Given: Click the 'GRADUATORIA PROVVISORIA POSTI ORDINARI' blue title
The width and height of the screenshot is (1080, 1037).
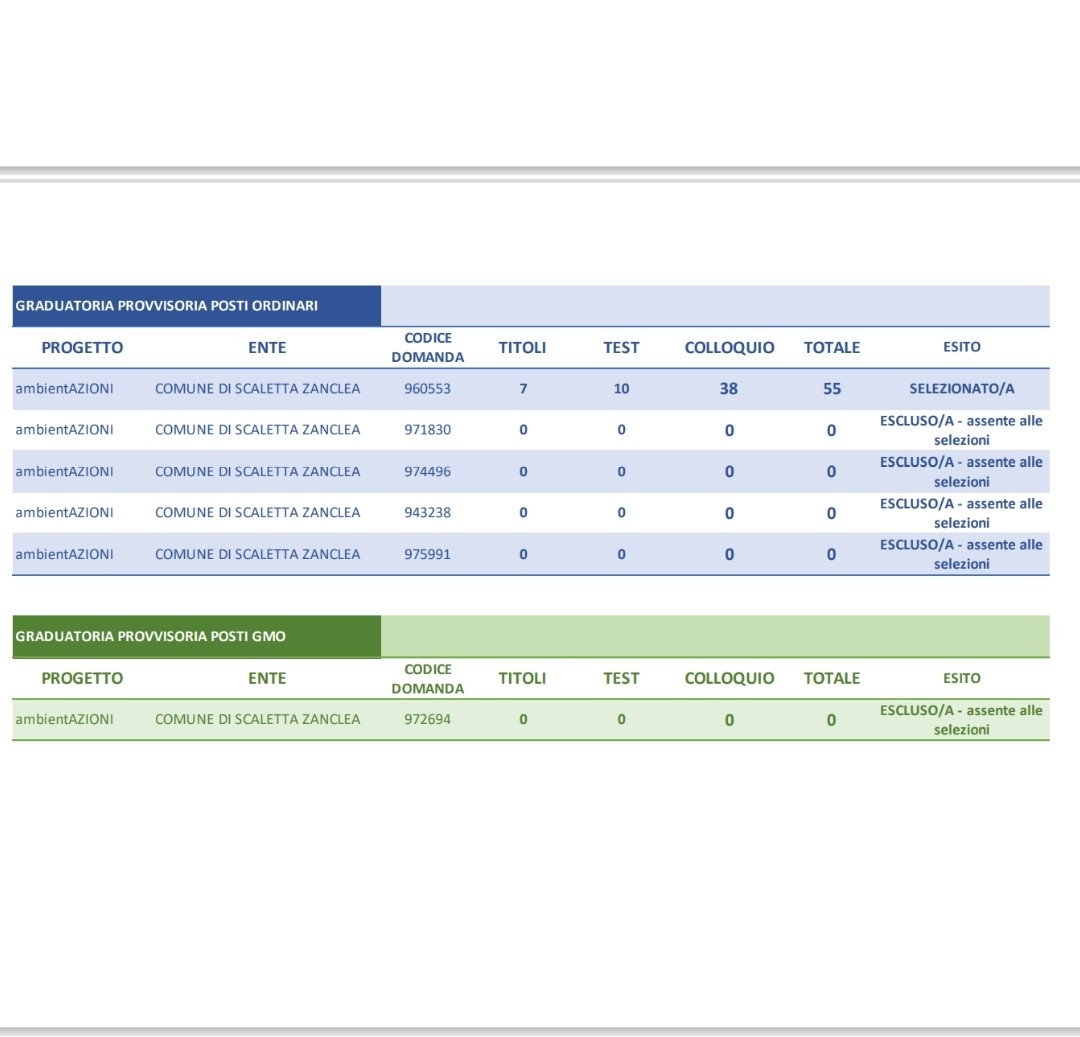Looking at the screenshot, I should pyautogui.click(x=166, y=306).
